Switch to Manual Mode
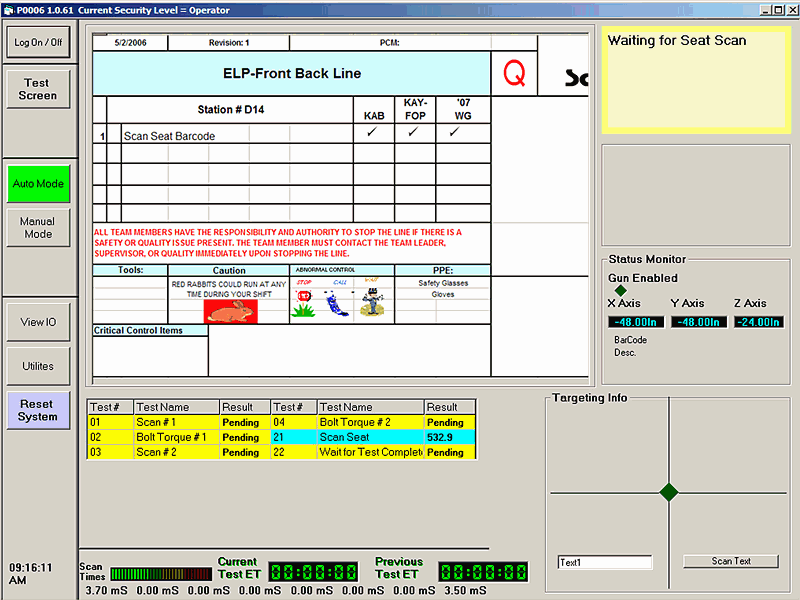The width and height of the screenshot is (800, 600). click(38, 228)
